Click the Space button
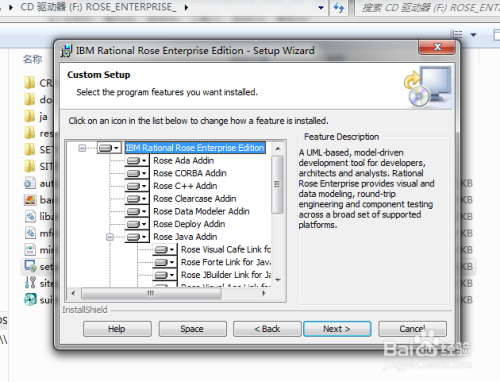Screen dimensions: 500x382 [x=192, y=329]
